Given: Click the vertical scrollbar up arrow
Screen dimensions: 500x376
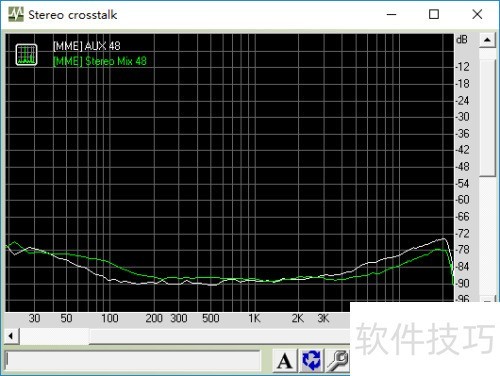Looking at the screenshot, I should click(487, 40).
